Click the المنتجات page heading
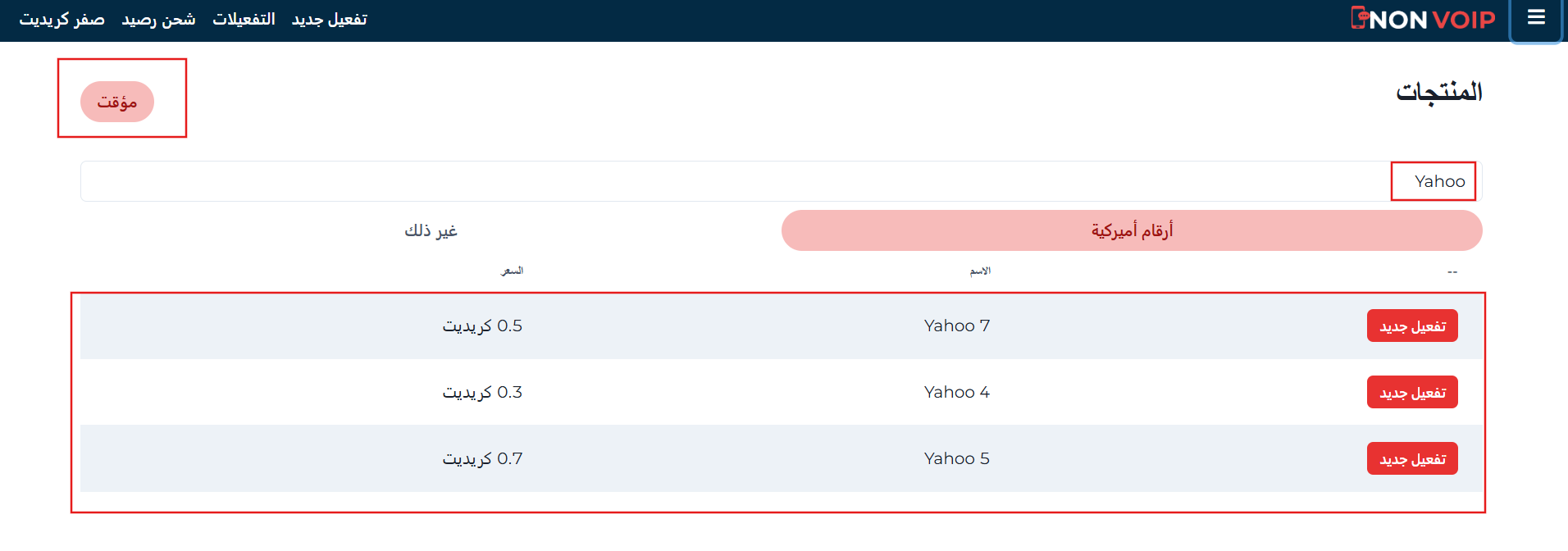1568x551 pixels. (1438, 92)
